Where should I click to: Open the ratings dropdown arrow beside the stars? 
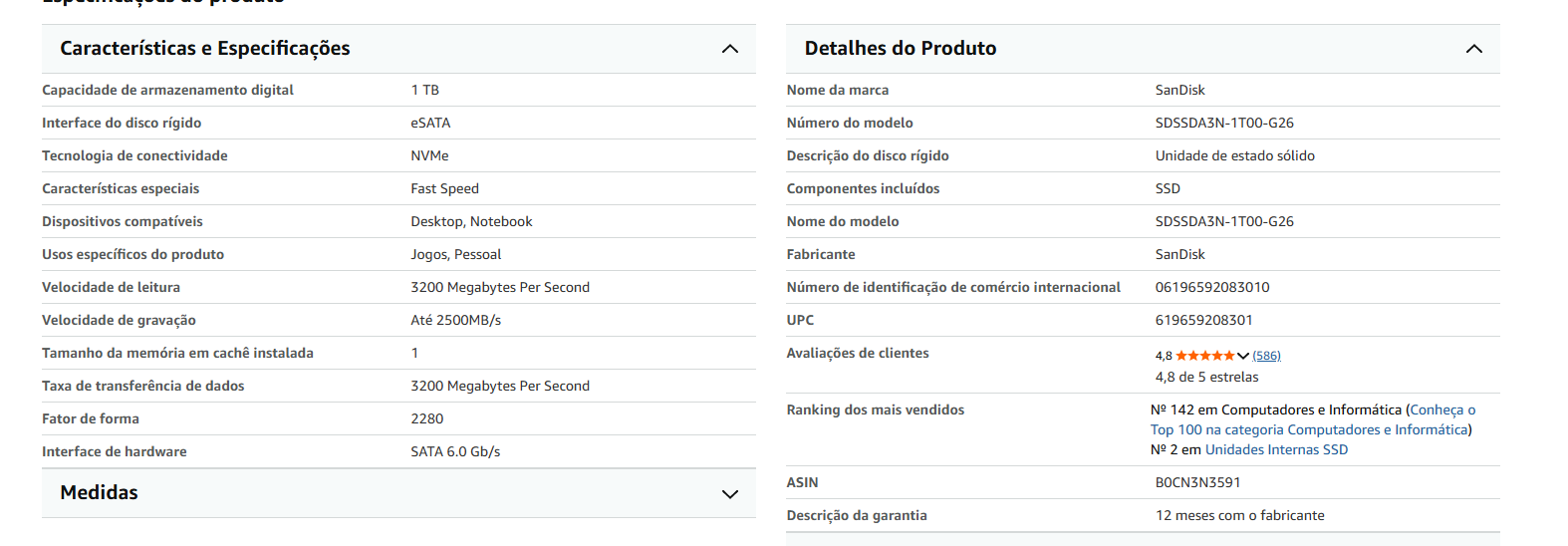pos(1243,356)
